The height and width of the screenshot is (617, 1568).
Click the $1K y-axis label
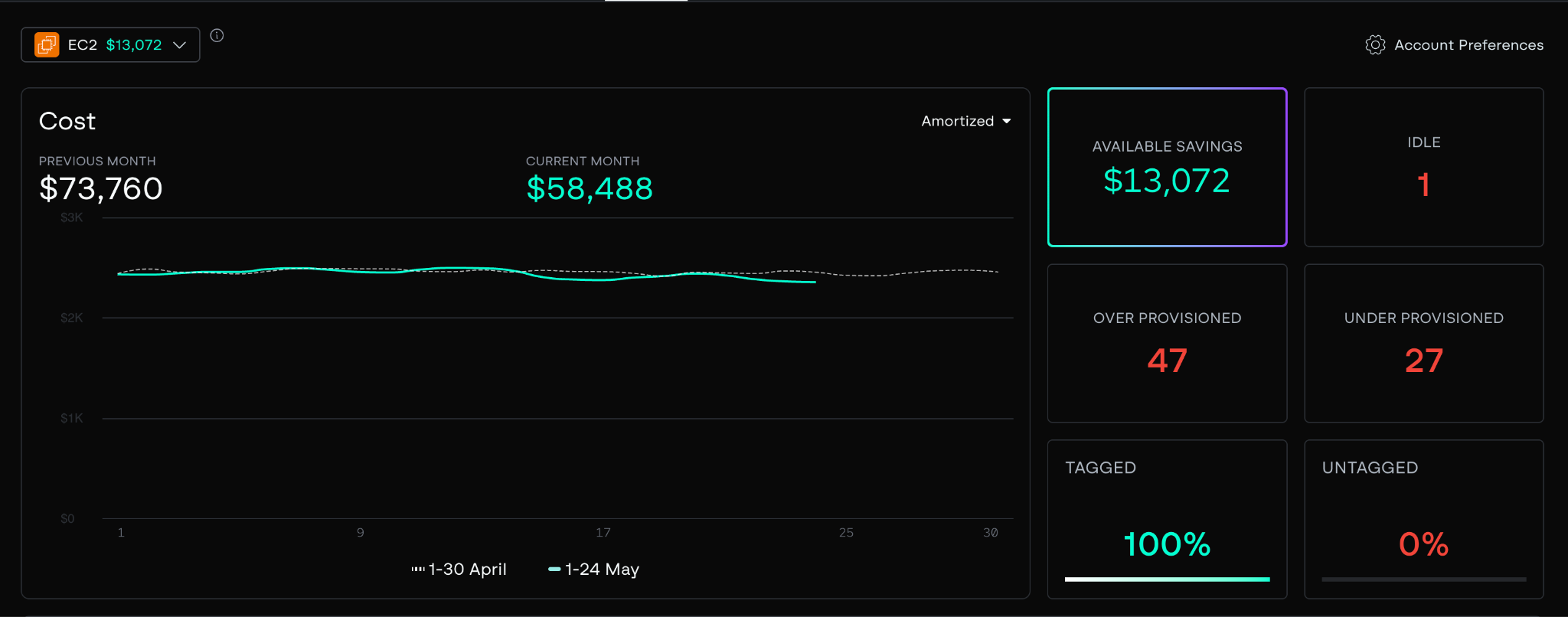pos(72,418)
